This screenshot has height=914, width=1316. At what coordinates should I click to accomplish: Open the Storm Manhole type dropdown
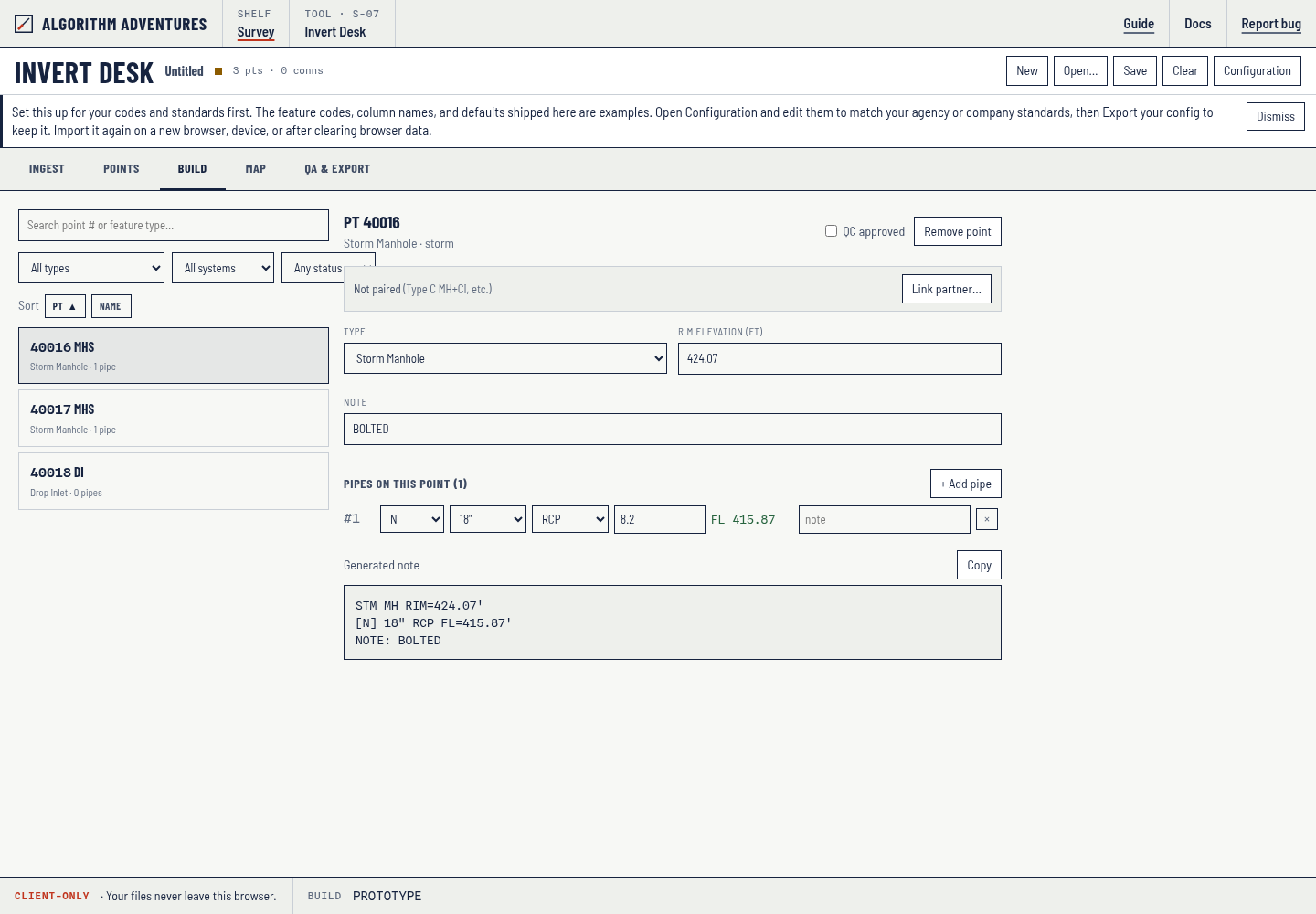tap(505, 358)
